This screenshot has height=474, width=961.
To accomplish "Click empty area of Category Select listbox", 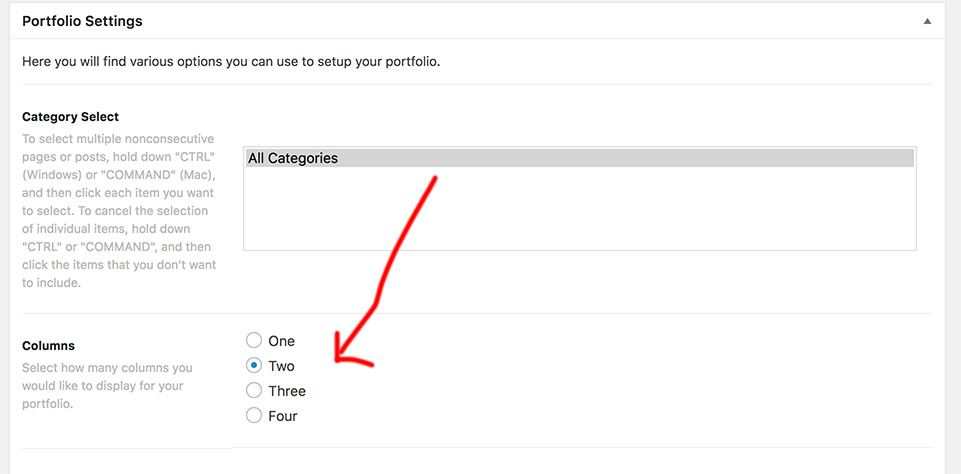I will click(578, 210).
